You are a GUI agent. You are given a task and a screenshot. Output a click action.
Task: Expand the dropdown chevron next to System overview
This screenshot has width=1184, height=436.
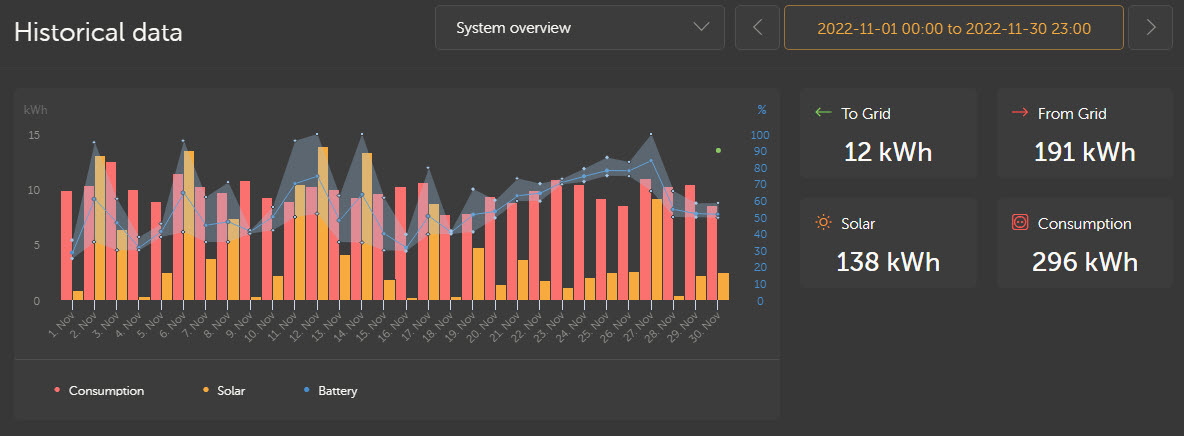(701, 28)
